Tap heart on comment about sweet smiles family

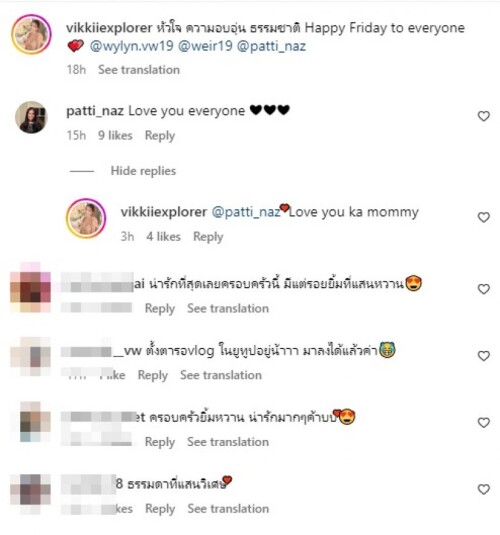pyautogui.click(x=483, y=289)
